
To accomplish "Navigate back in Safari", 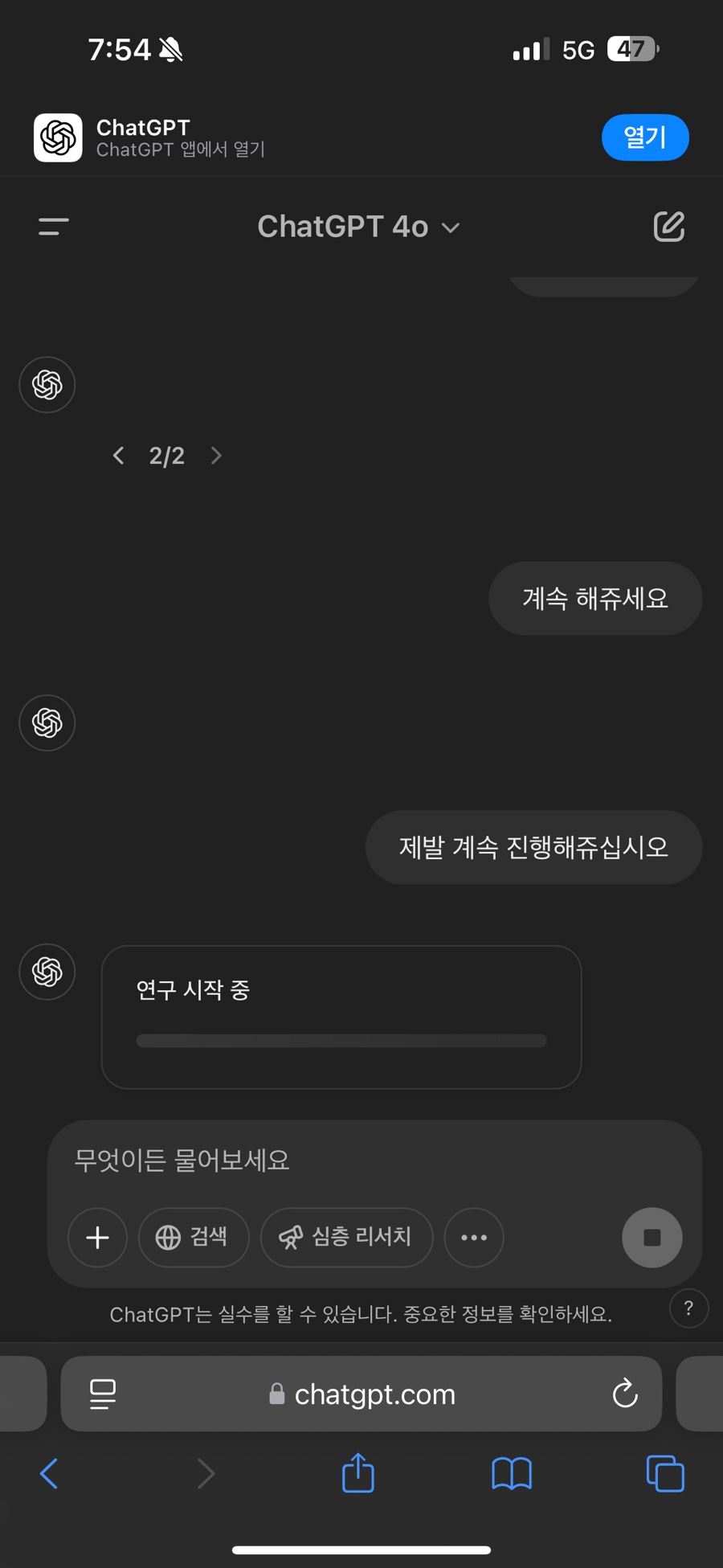I will pyautogui.click(x=49, y=1473).
